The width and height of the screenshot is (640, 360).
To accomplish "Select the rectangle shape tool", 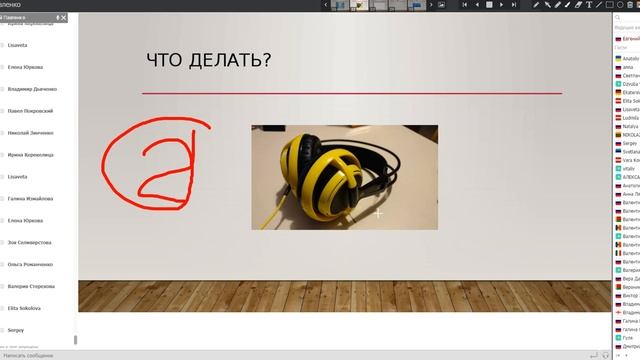I will [x=609, y=5].
